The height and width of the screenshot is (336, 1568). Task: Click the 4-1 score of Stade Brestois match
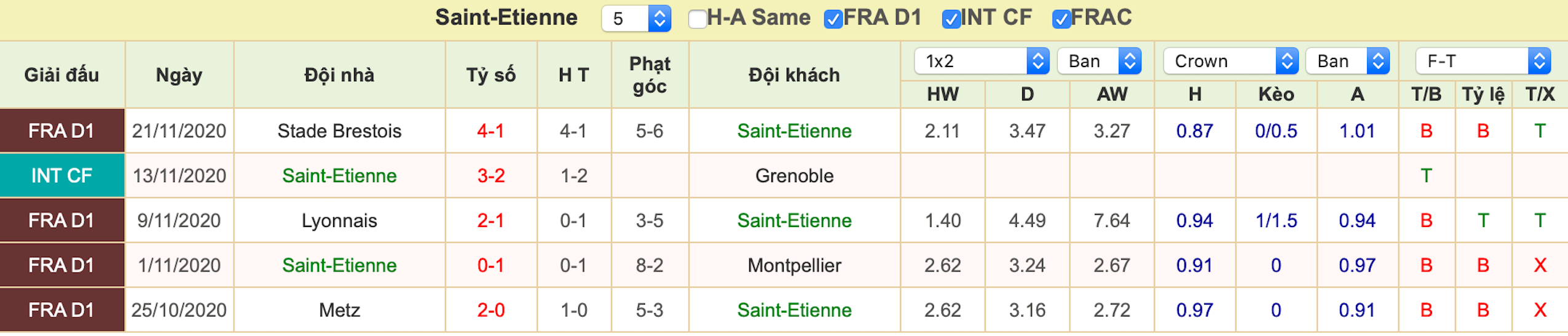pos(490,131)
